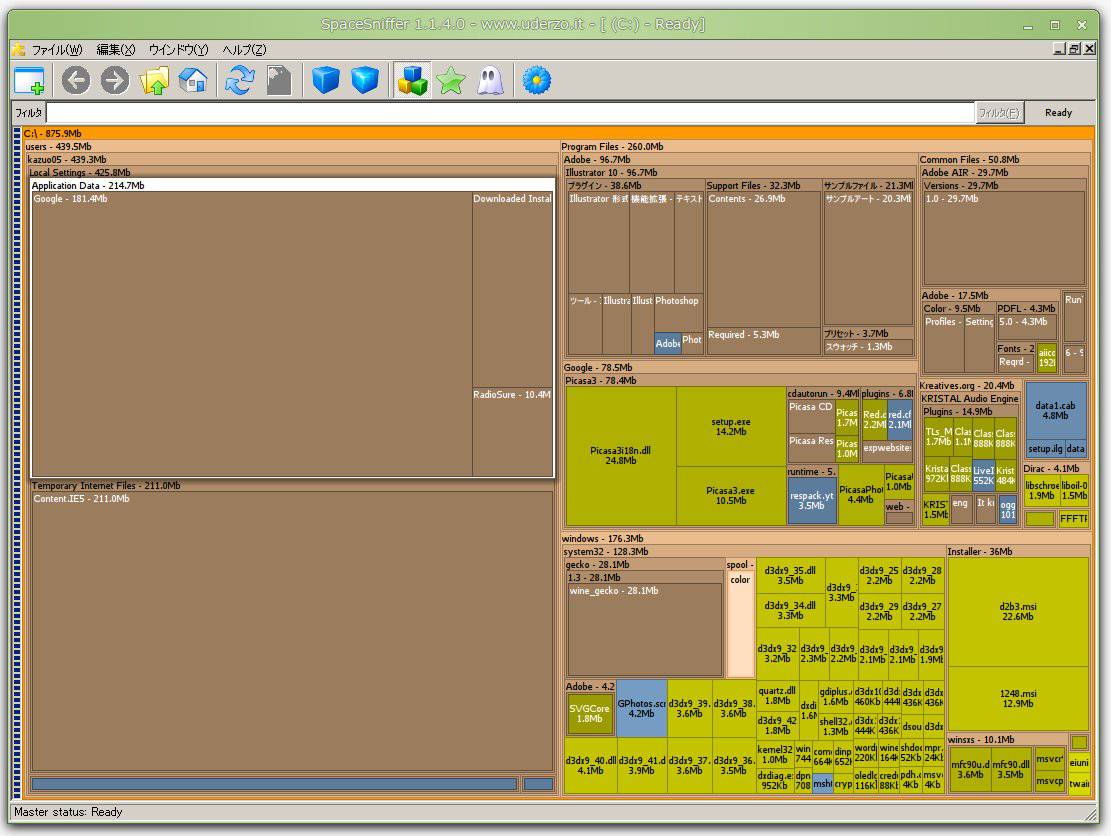Open the ヘルプ(Z) menu
1111x836 pixels.
tap(244, 50)
